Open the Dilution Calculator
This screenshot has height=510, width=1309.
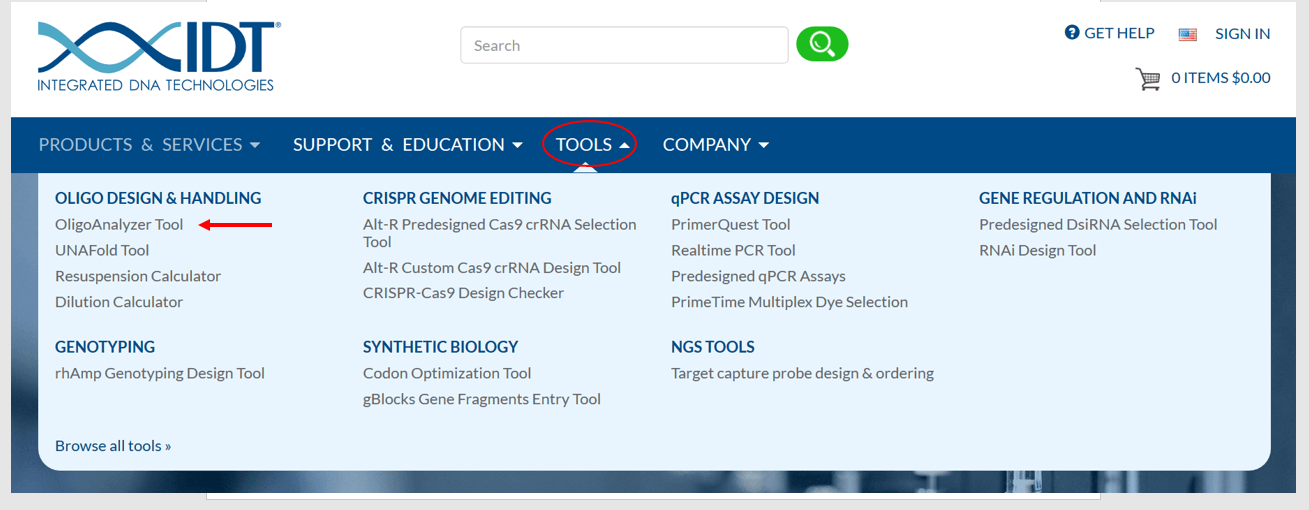pyautogui.click(x=119, y=302)
